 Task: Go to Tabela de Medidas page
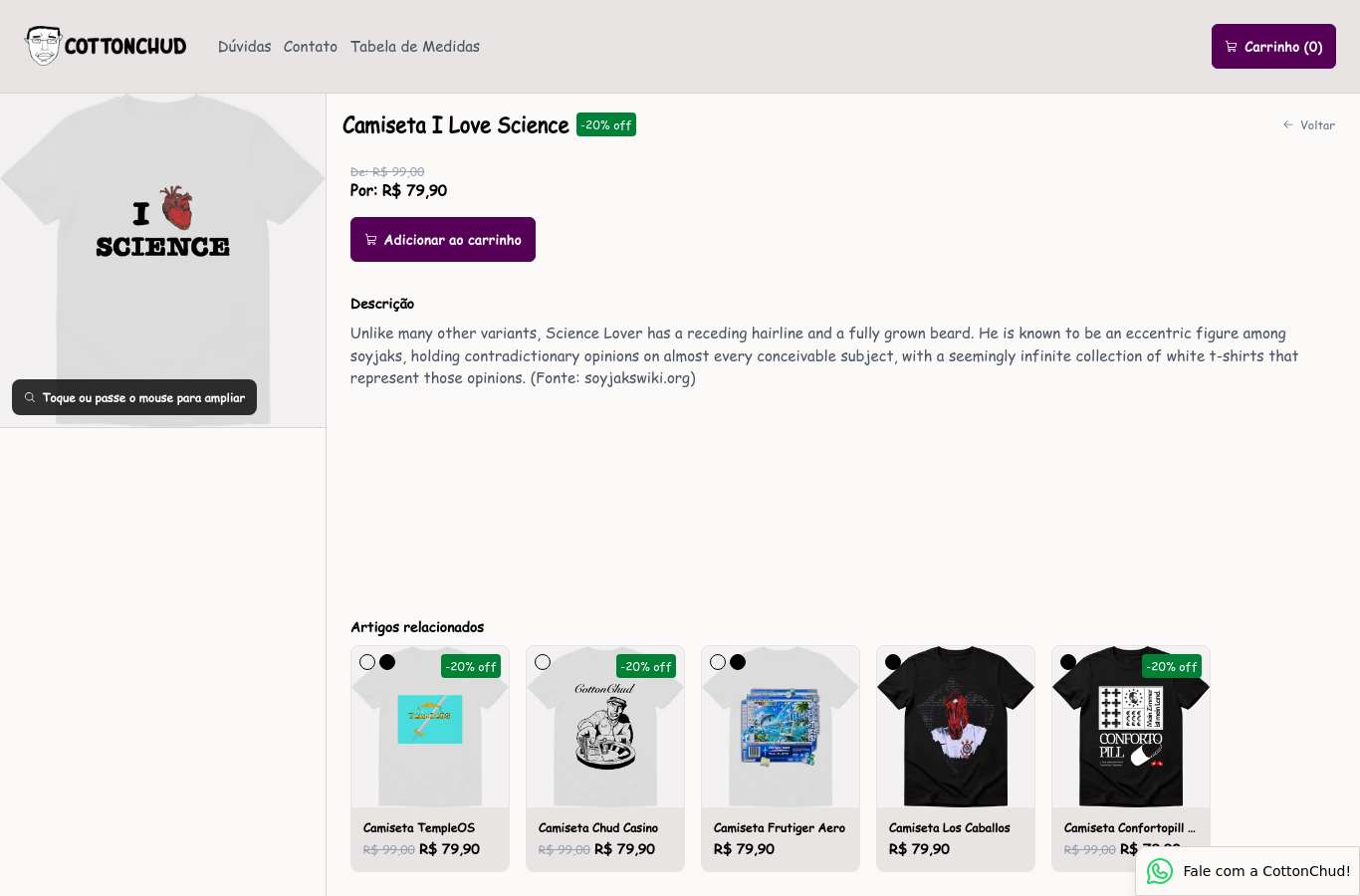coord(415,47)
